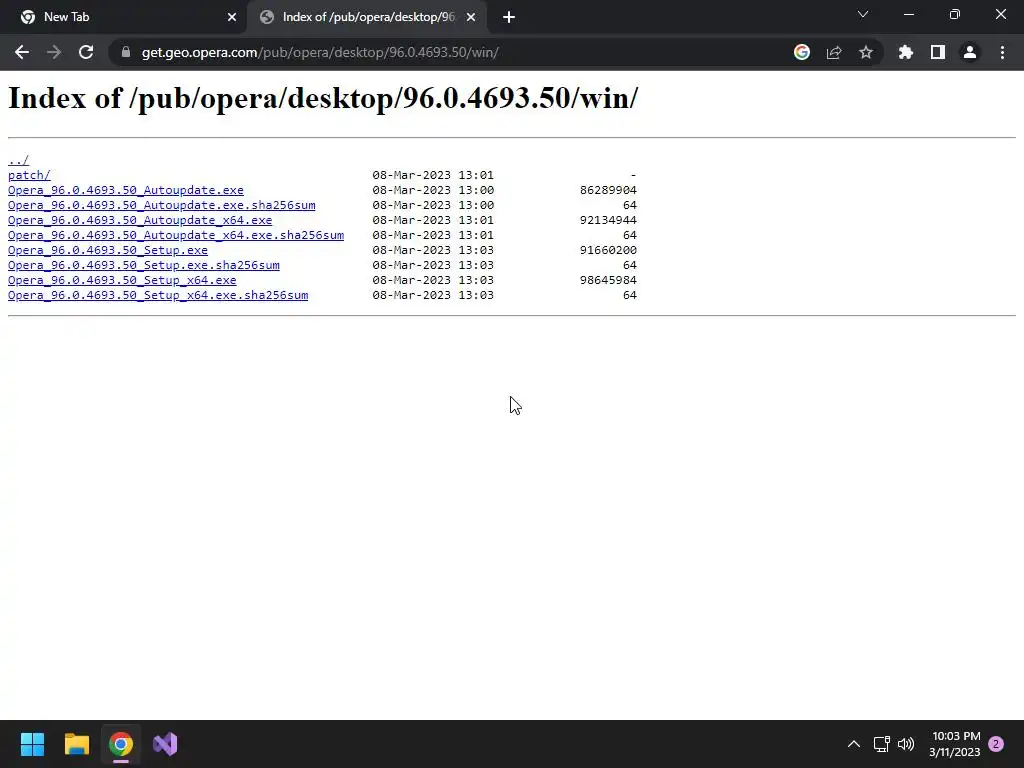Open tab search chevron dropdown
This screenshot has width=1024, height=768.
click(863, 14)
